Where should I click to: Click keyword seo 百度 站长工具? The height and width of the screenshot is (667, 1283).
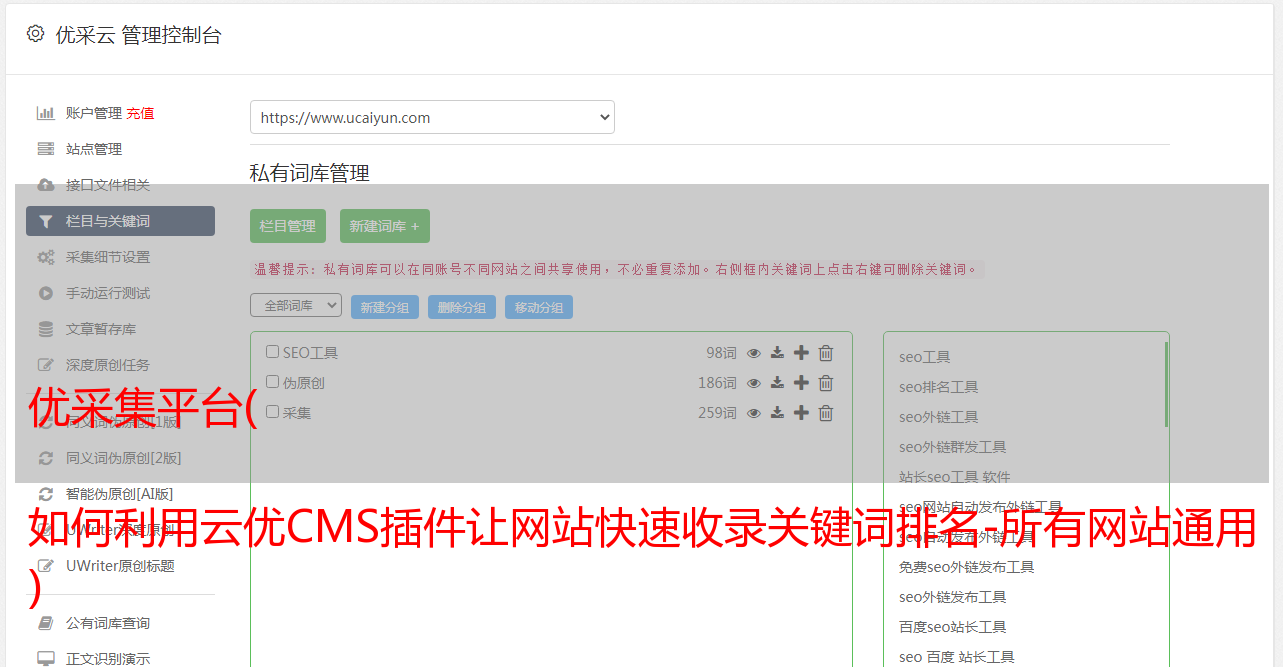click(x=957, y=657)
